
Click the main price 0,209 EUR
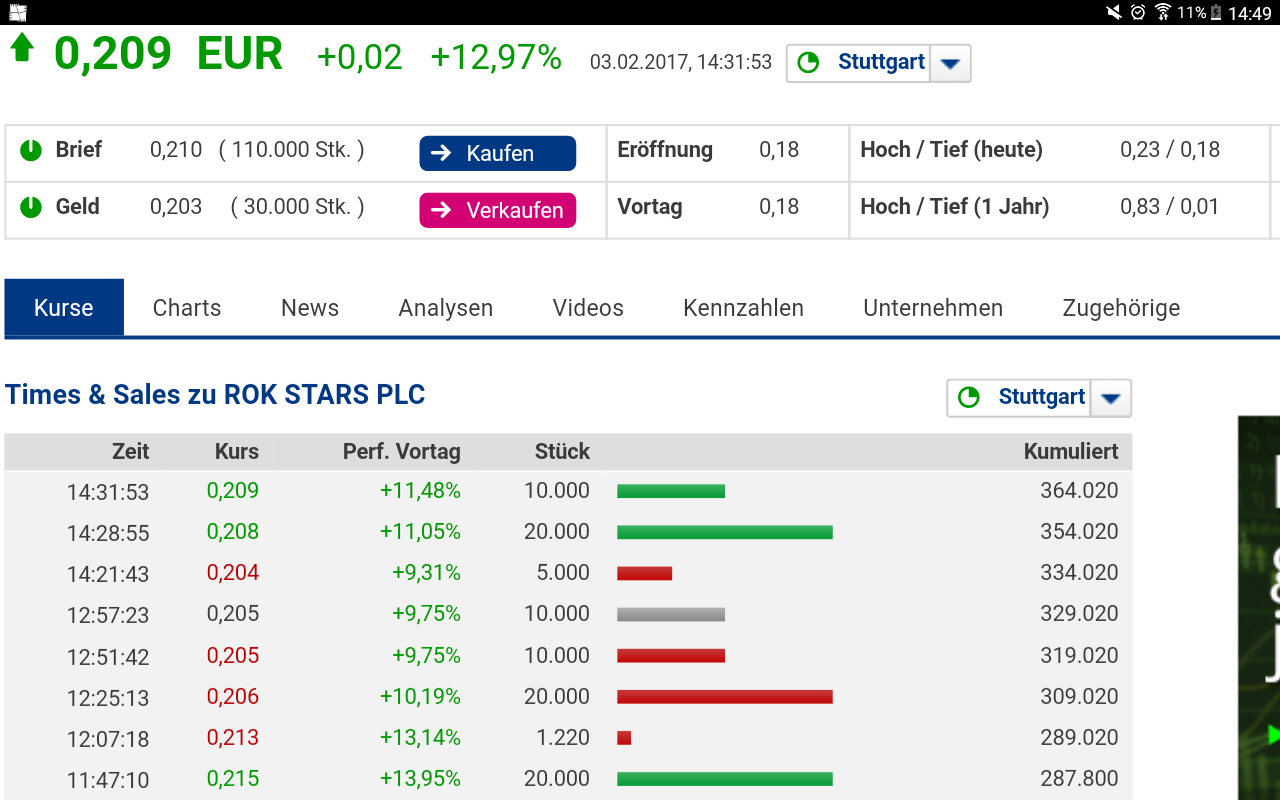coord(168,54)
